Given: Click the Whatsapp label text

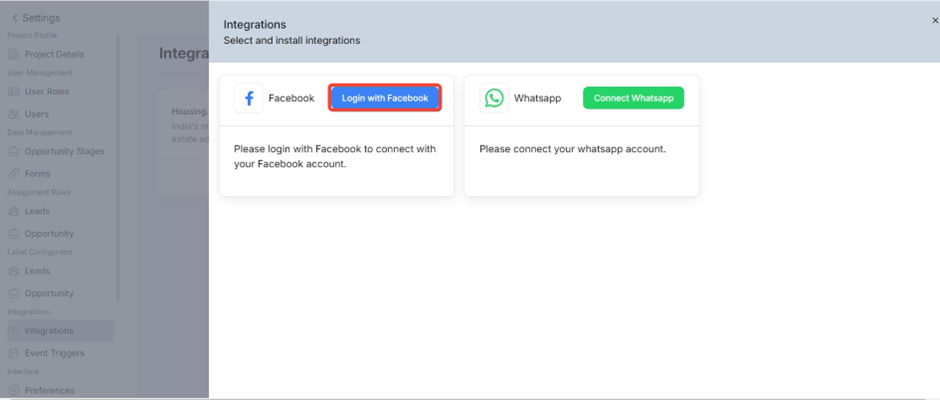Looking at the screenshot, I should [537, 98].
